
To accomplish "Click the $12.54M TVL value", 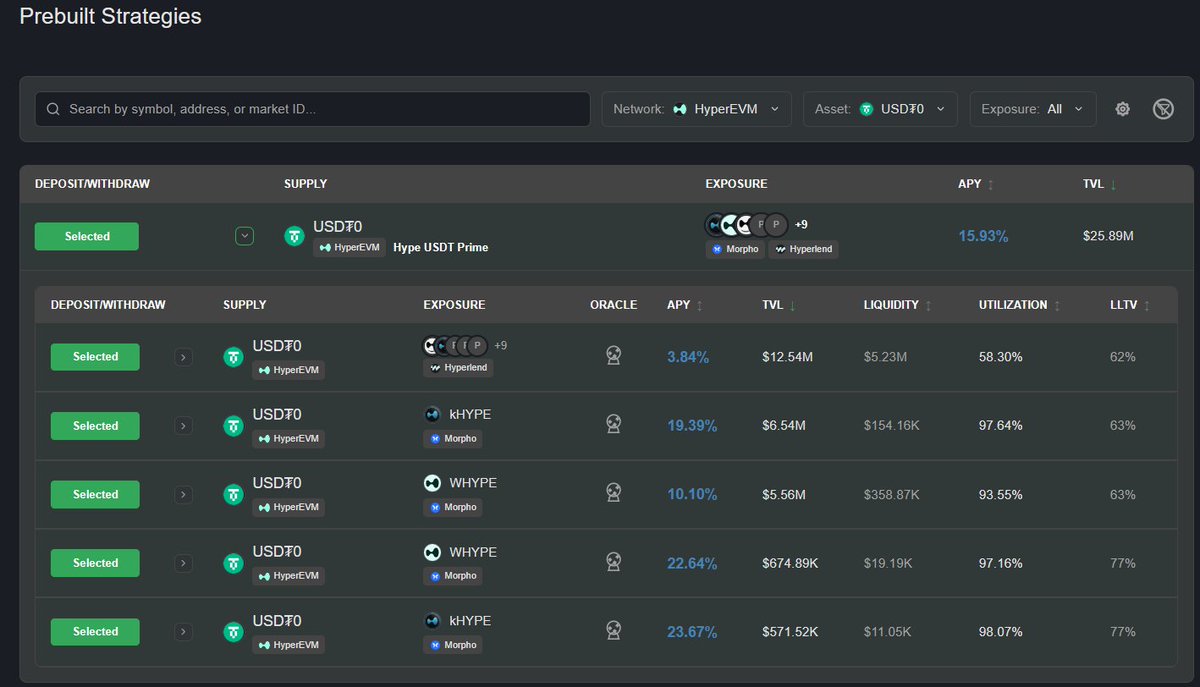I will (788, 356).
